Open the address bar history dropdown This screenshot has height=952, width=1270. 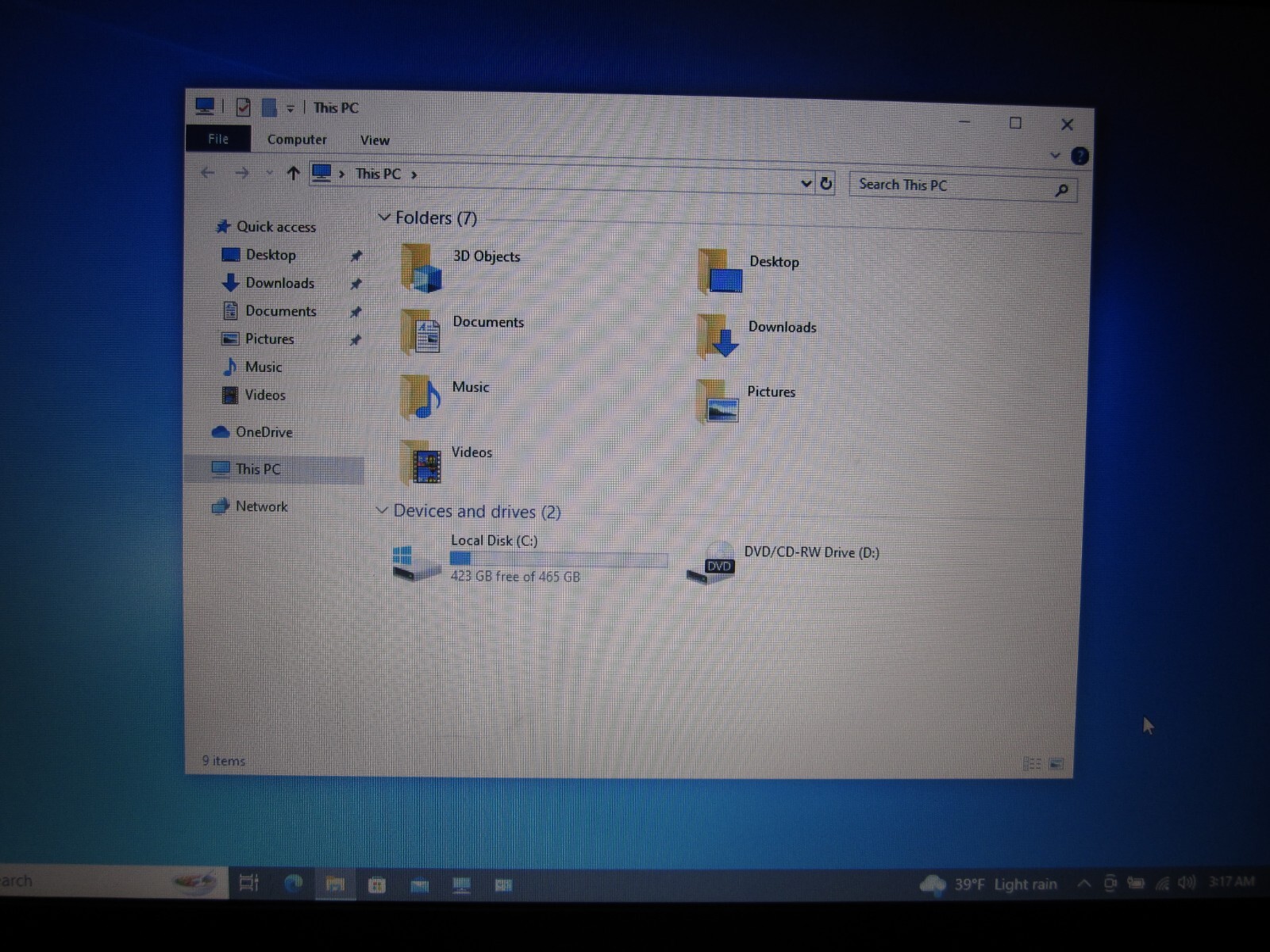pos(806,183)
